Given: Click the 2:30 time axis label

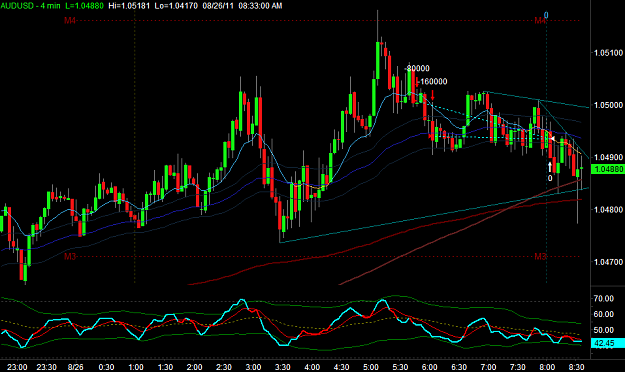Looking at the screenshot, I should click(x=224, y=367).
